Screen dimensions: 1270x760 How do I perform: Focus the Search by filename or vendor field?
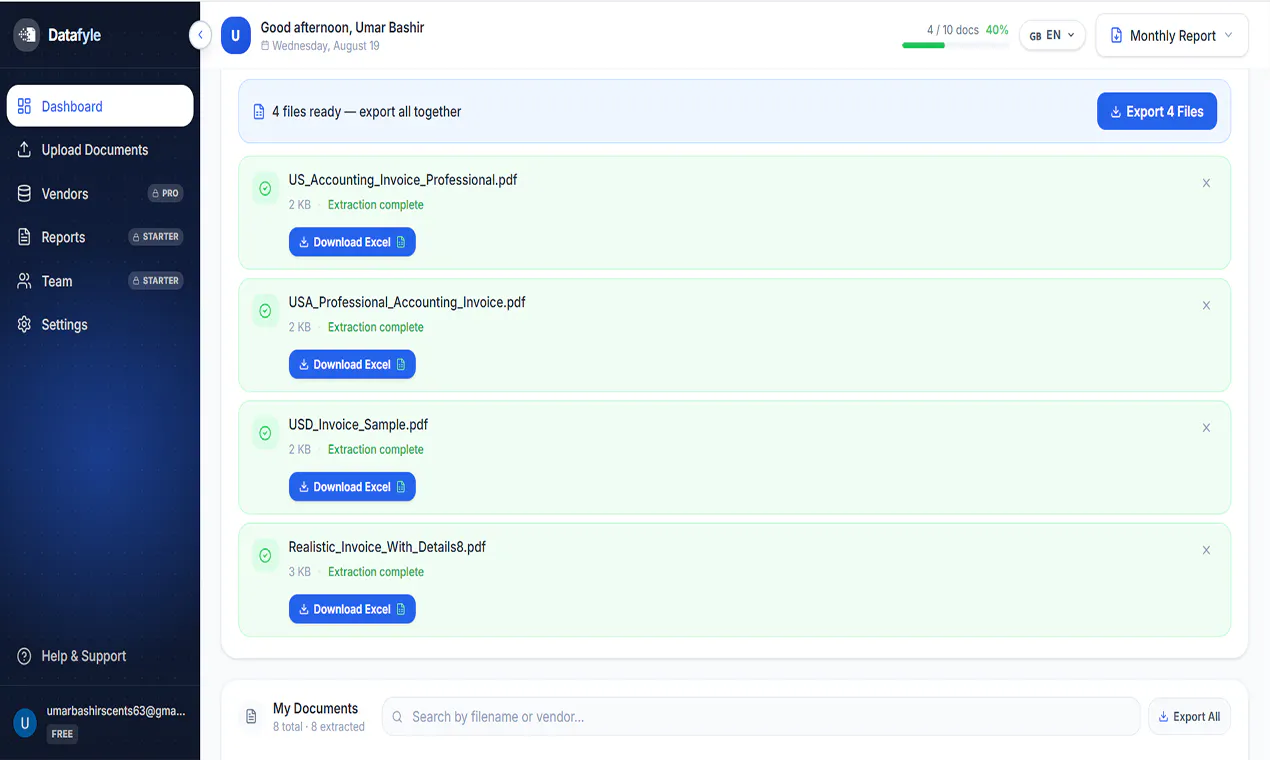tap(761, 717)
